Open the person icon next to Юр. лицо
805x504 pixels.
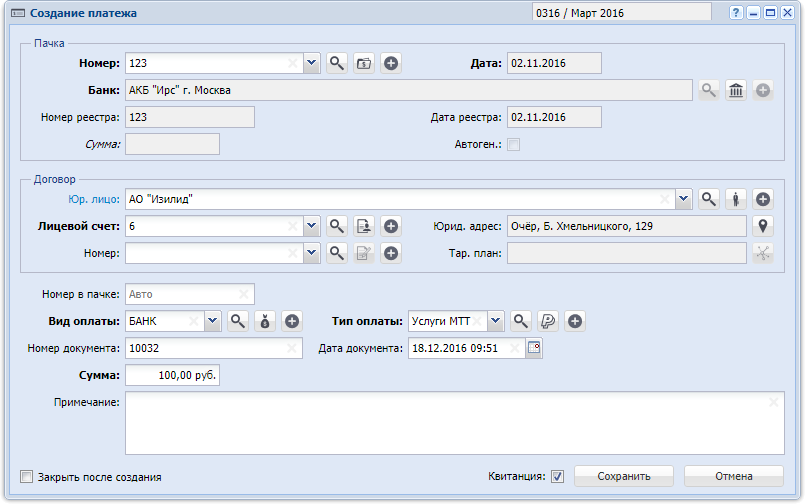[736, 199]
